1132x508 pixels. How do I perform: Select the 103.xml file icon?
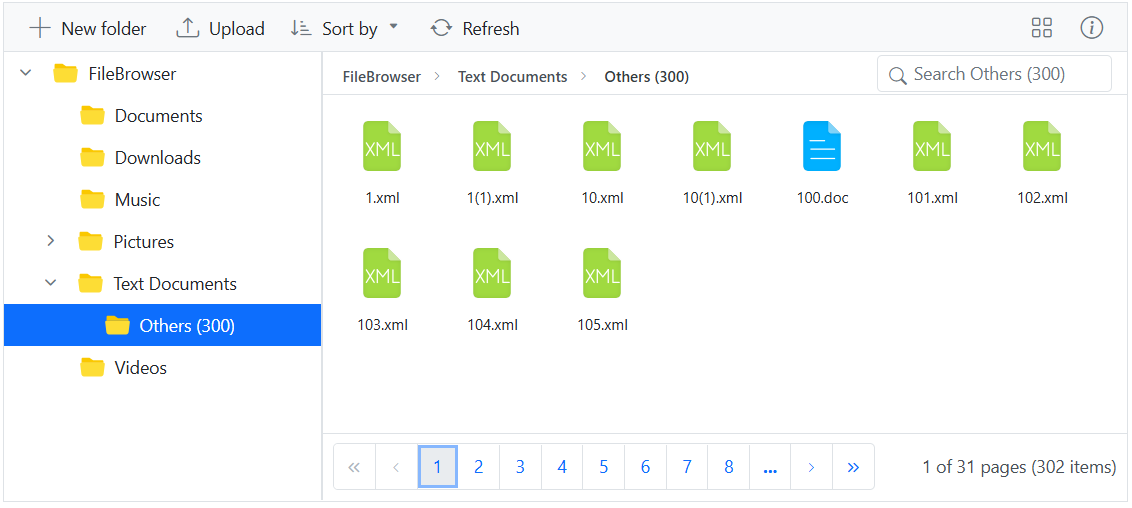pyautogui.click(x=382, y=273)
